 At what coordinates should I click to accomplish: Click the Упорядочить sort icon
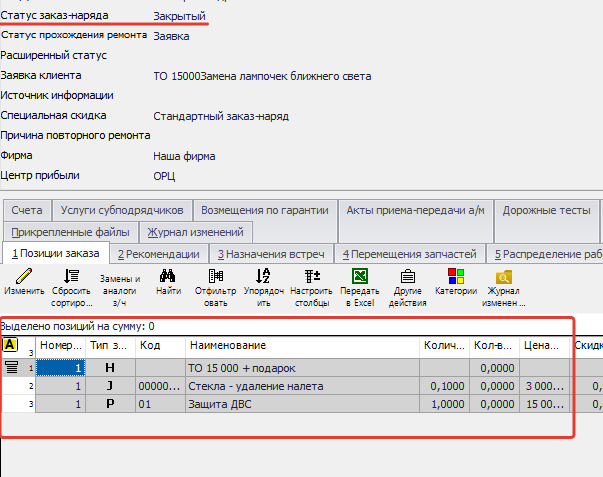click(x=263, y=276)
